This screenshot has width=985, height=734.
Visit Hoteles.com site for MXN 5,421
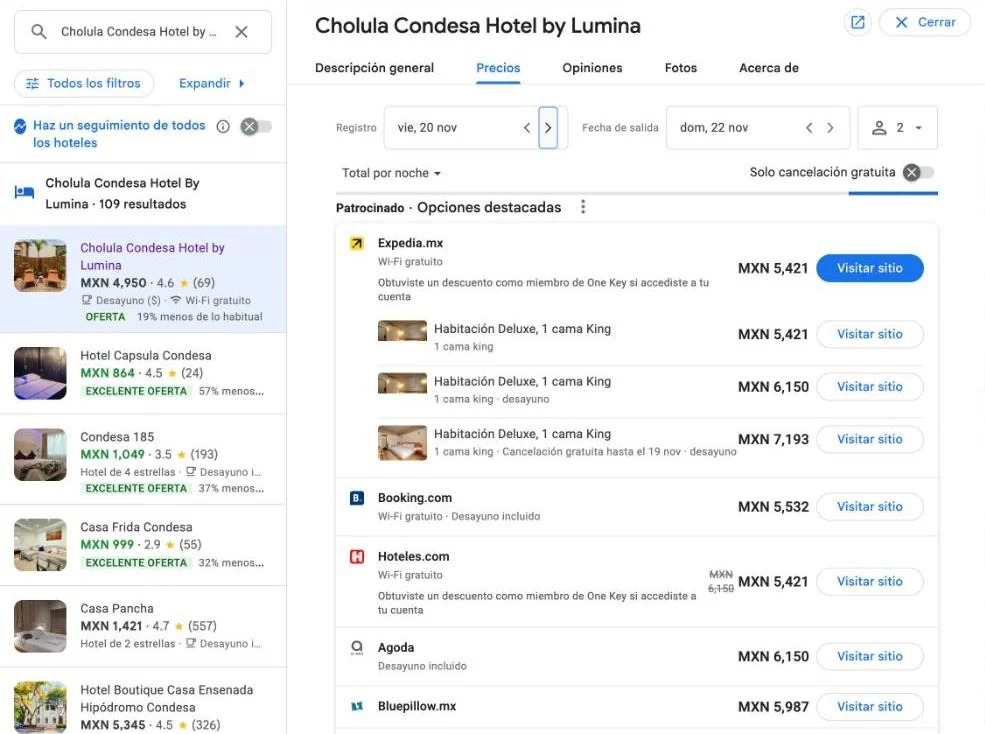869,581
